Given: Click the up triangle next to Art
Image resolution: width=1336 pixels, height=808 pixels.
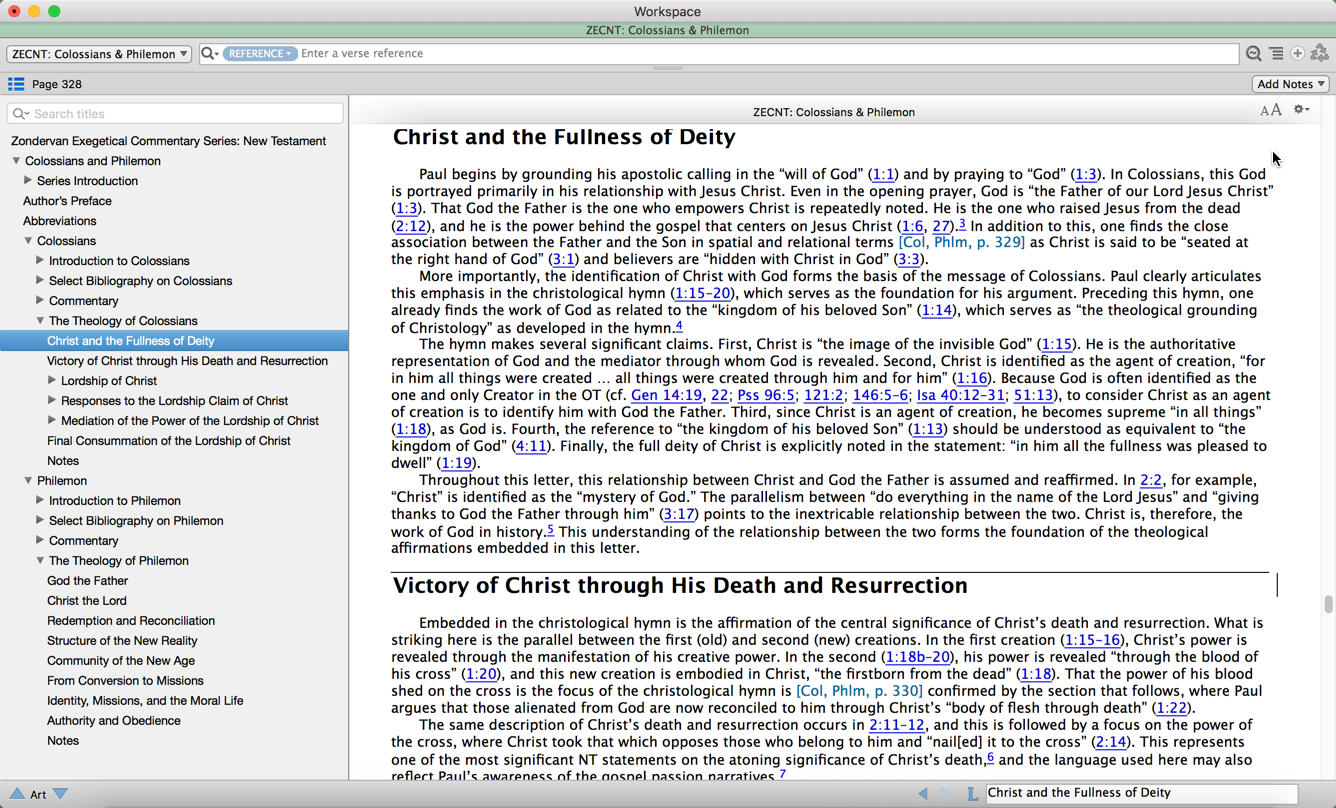Looking at the screenshot, I should point(17,794).
